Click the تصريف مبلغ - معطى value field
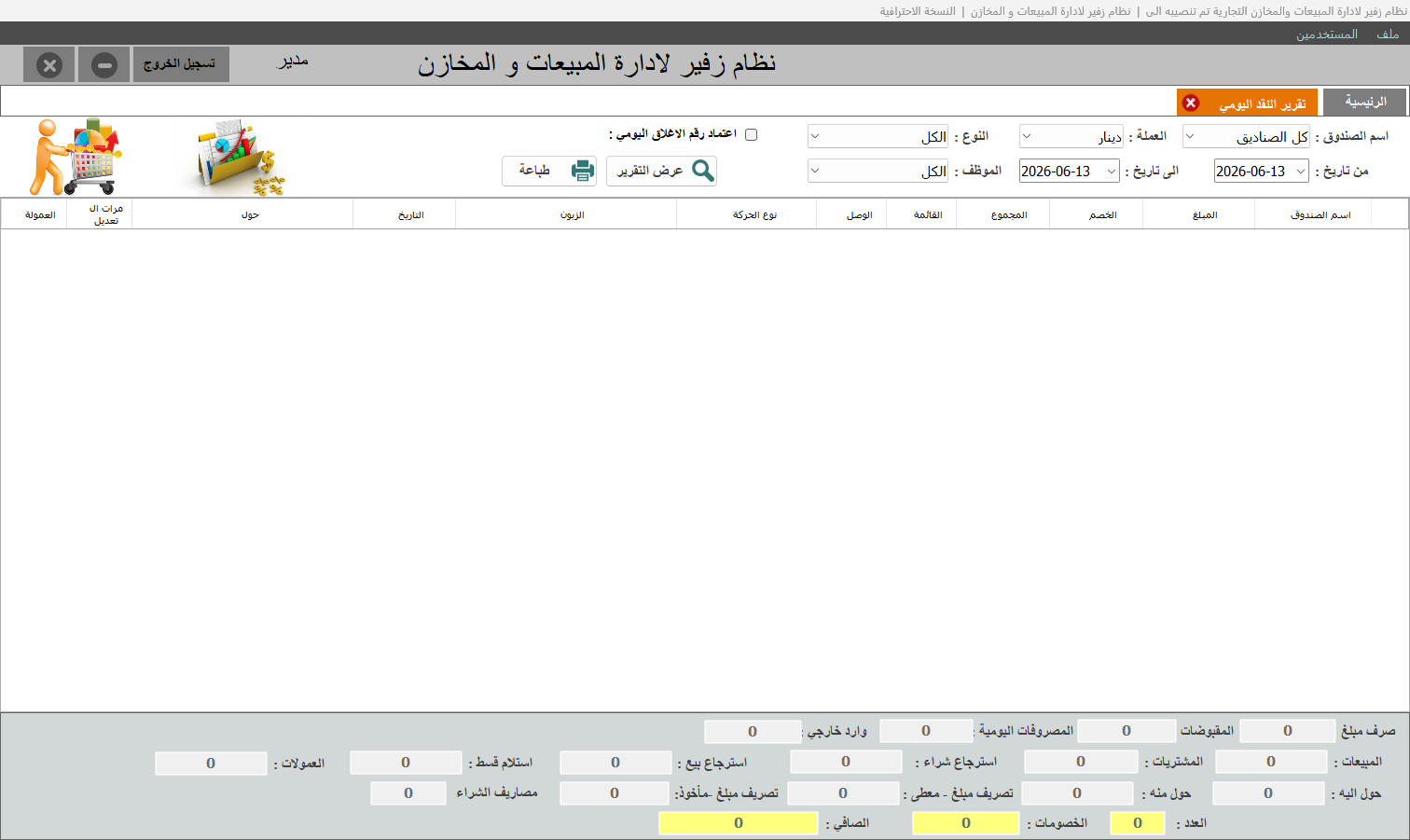Image resolution: width=1410 pixels, height=840 pixels. [843, 793]
